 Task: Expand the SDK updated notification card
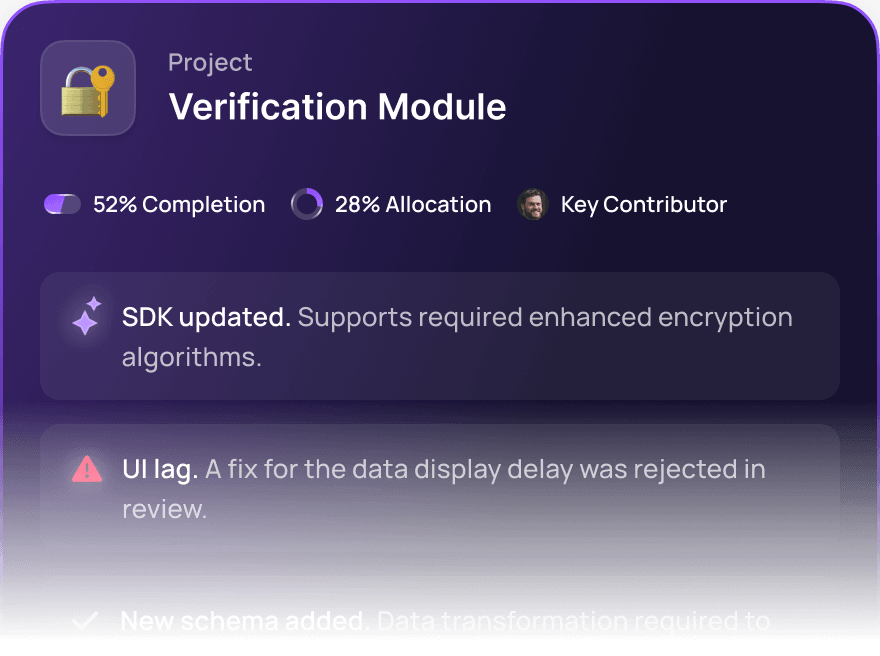440,336
